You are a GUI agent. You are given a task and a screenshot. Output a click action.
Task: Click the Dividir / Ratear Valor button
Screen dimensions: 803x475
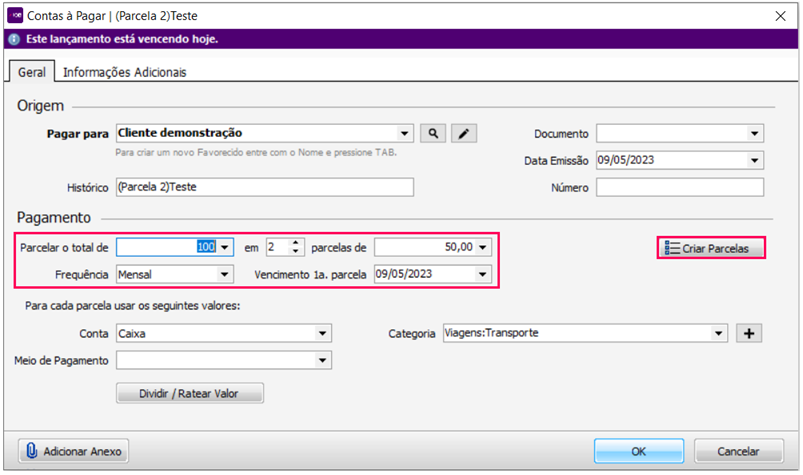(x=190, y=393)
